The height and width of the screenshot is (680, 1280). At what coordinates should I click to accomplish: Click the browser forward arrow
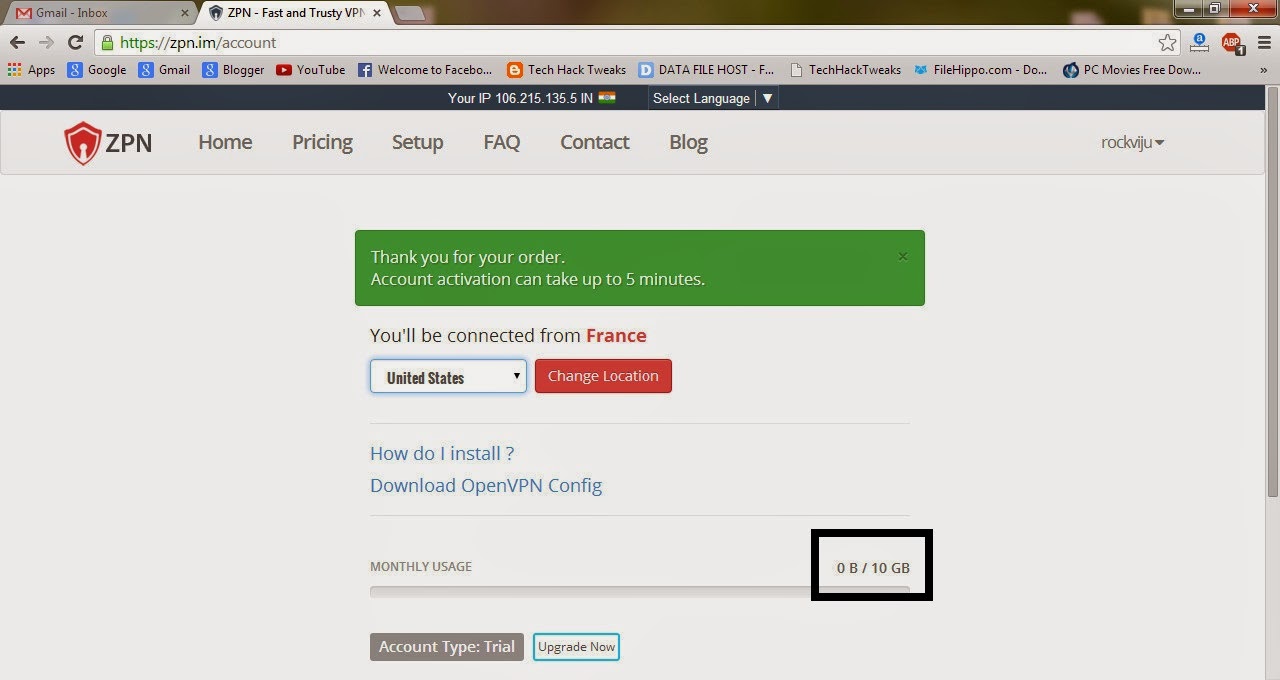pos(46,42)
